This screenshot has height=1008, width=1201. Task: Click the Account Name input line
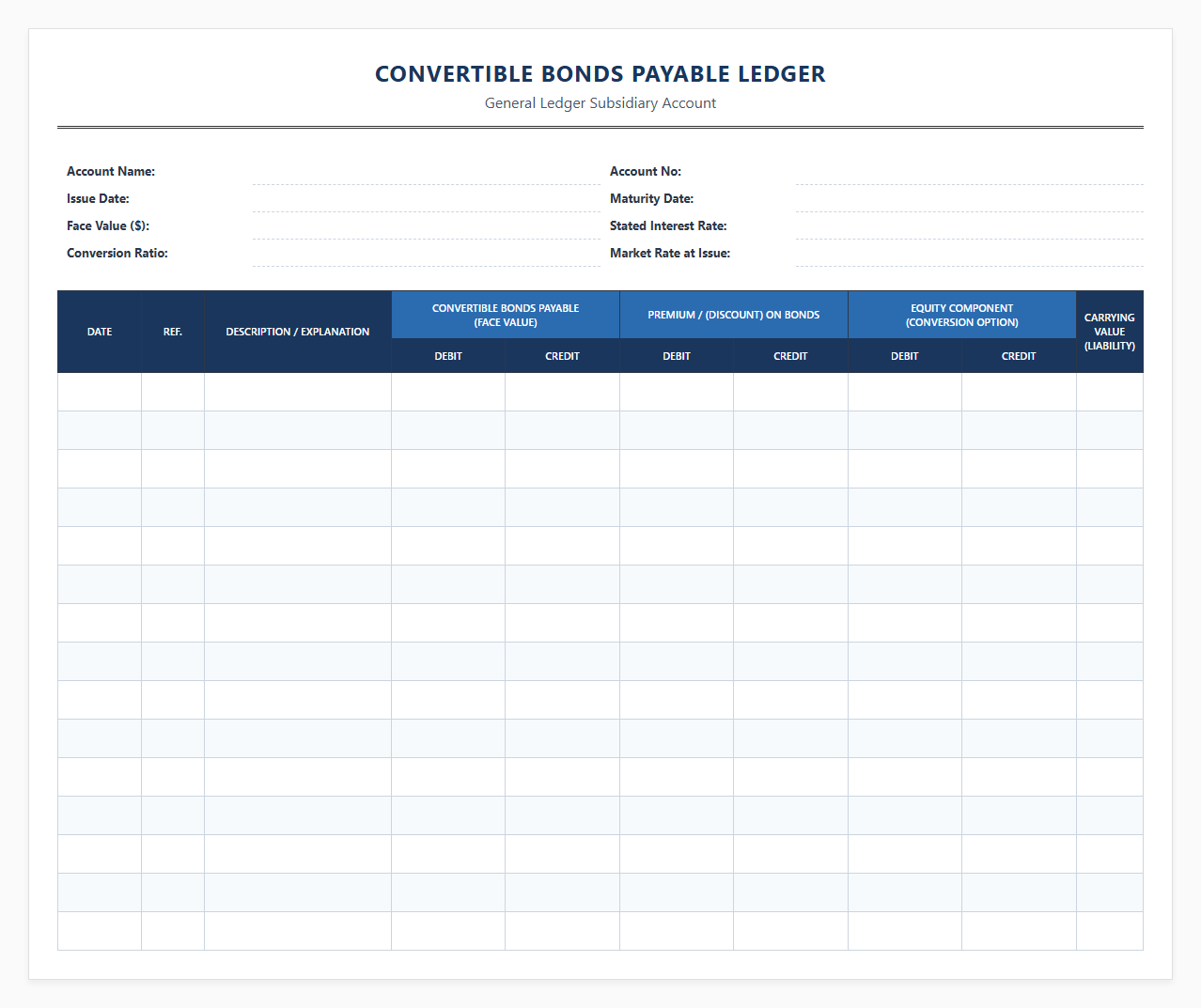(x=426, y=172)
